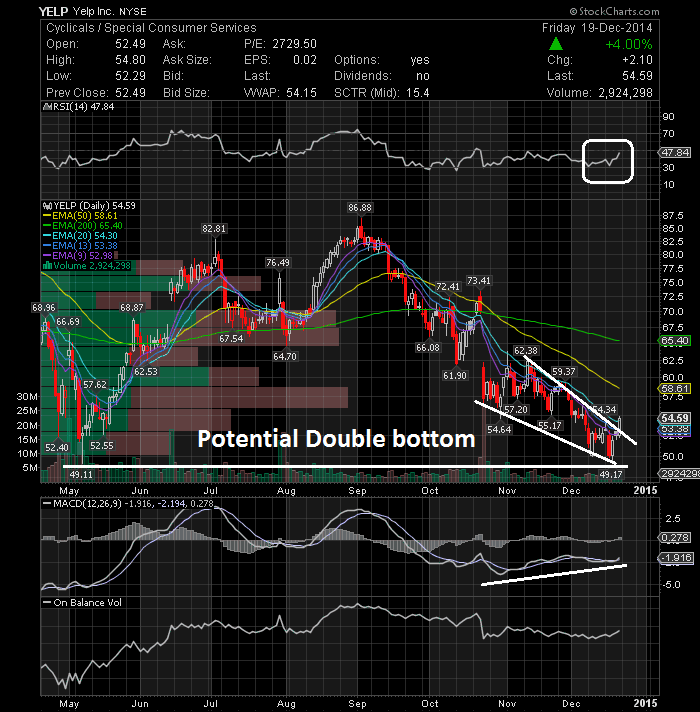Click the 57.62 price label
Viewport: 700px width, 712px height.
point(94,385)
